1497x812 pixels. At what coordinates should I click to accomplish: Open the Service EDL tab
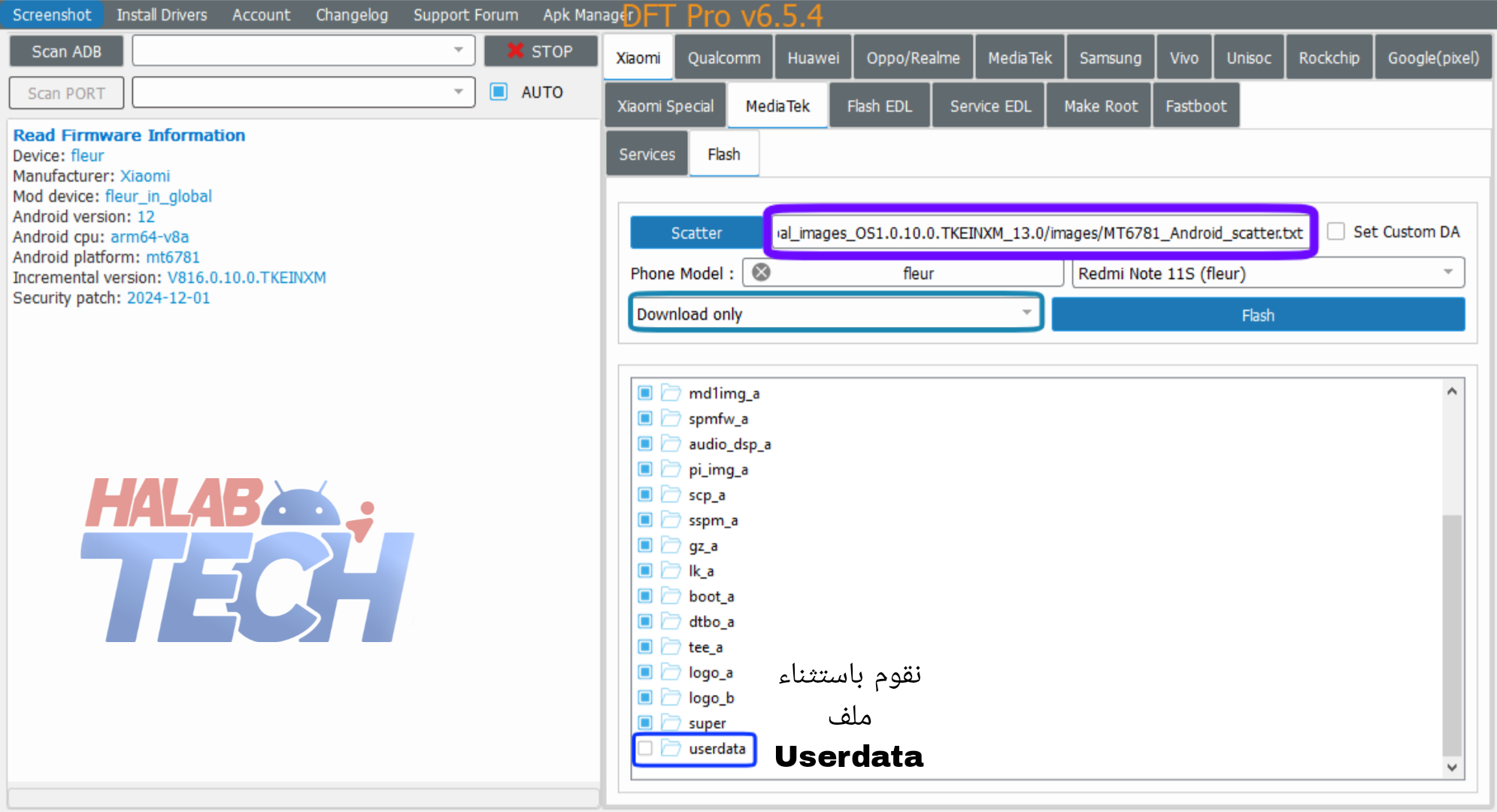[x=990, y=106]
